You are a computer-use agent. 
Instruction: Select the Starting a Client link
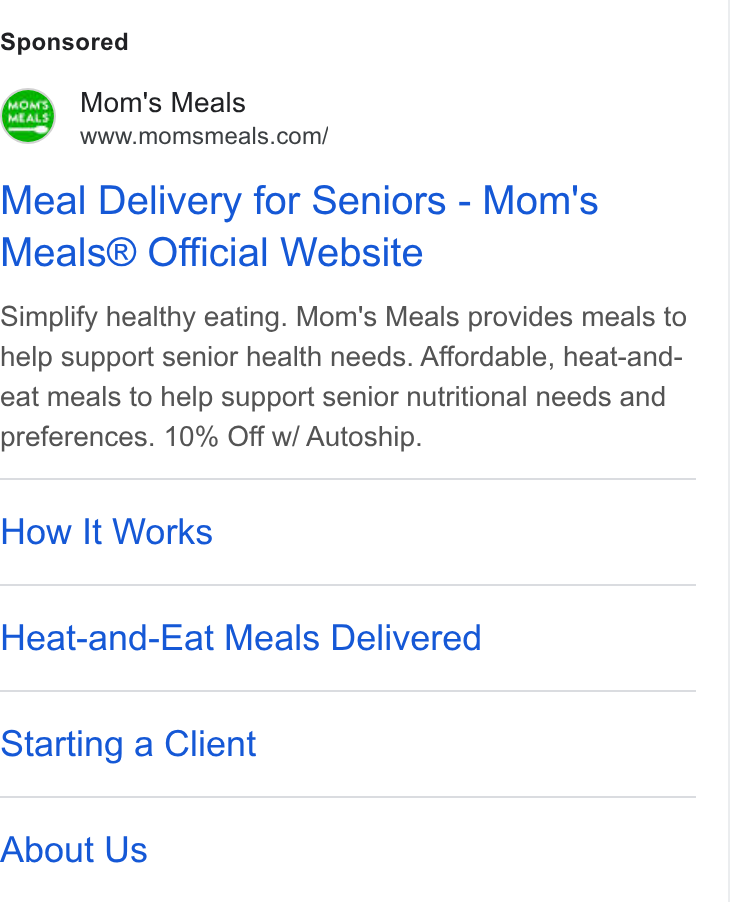pyautogui.click(x=128, y=744)
